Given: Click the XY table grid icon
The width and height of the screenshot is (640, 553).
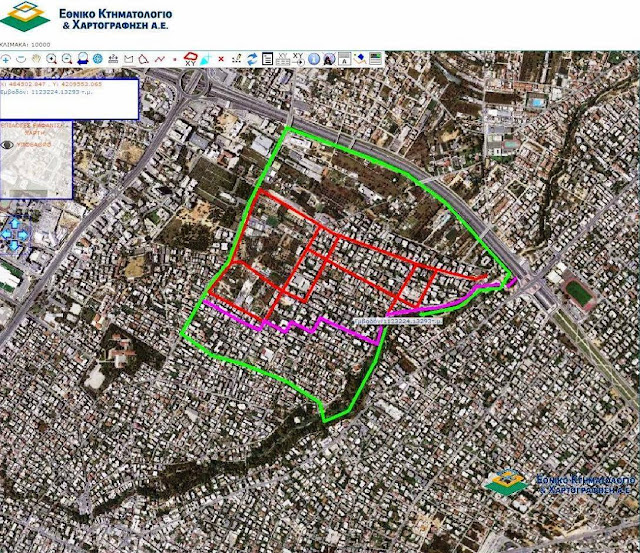Looking at the screenshot, I should tap(283, 59).
